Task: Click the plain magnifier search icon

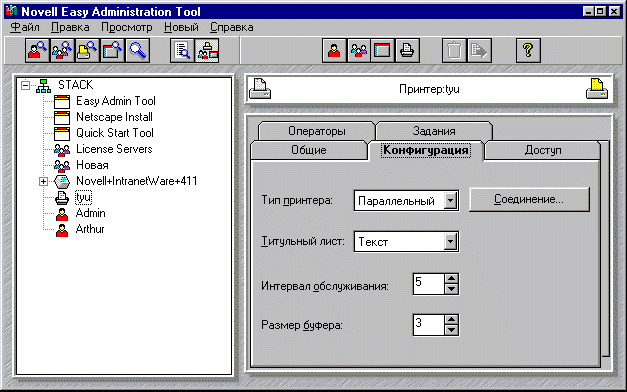Action: (x=138, y=50)
